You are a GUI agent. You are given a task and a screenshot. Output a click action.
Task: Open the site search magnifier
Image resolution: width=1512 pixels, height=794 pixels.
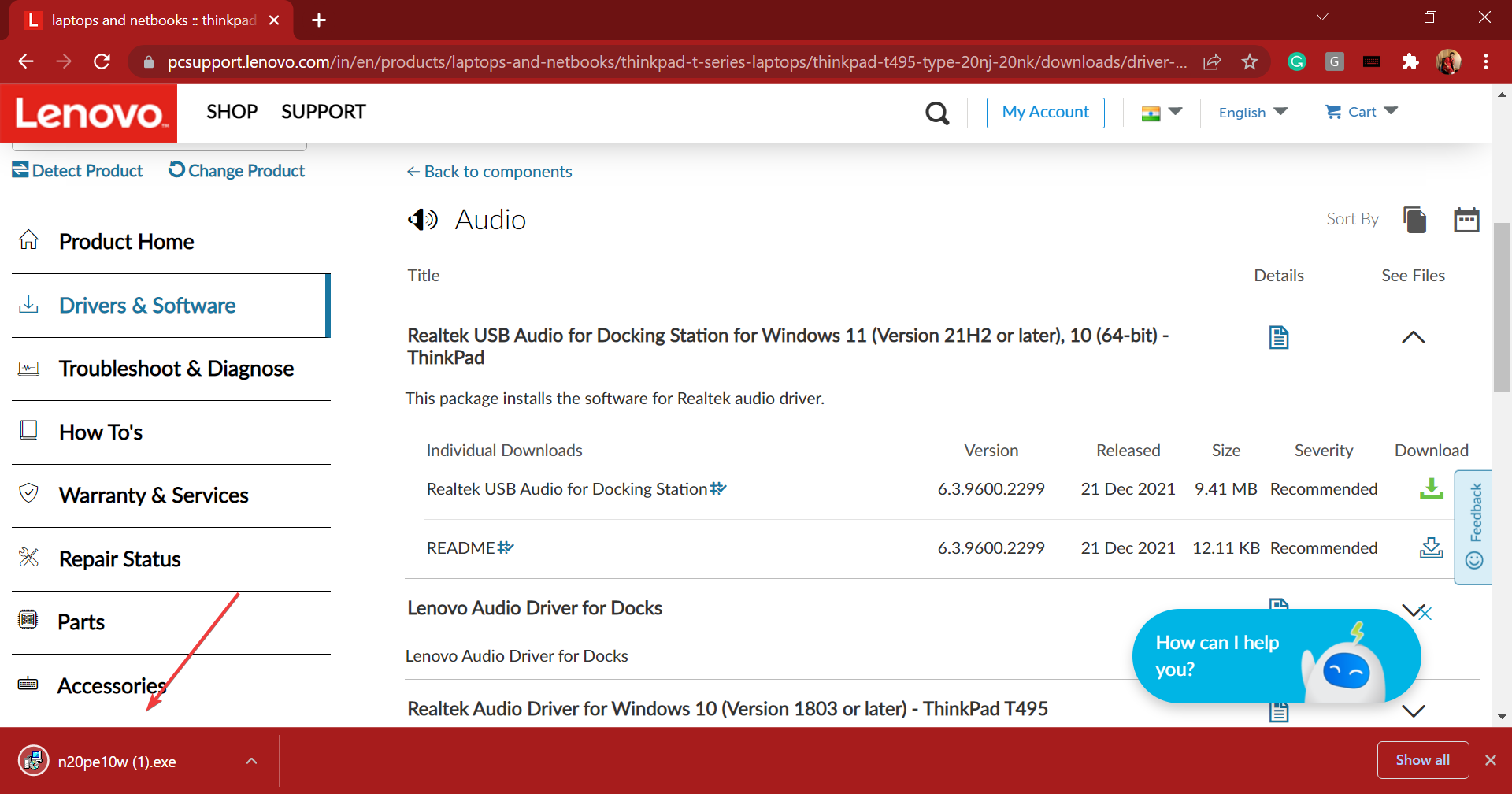[937, 113]
